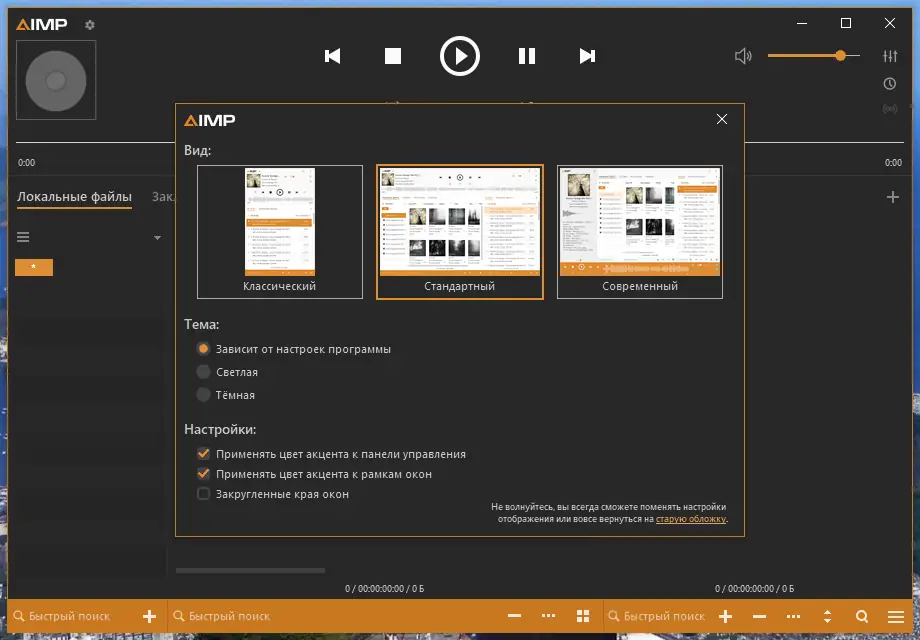The image size is (920, 640).
Task: Open the three-dots menu in the right bar
Action: [x=793, y=616]
